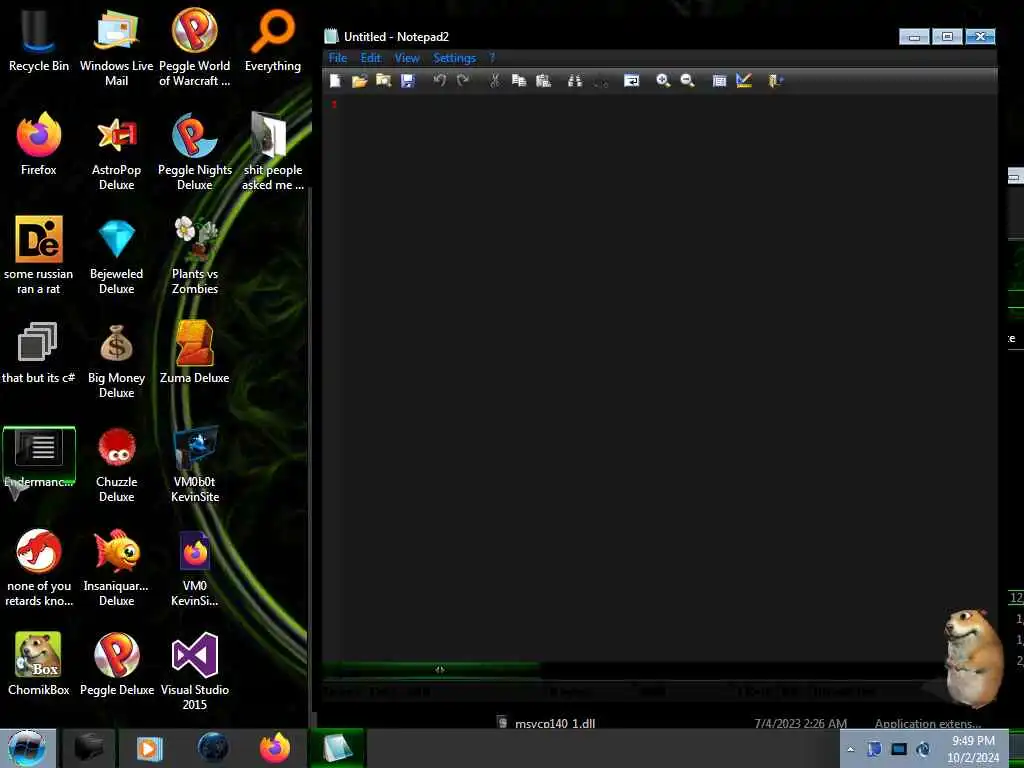Viewport: 1024px width, 768px height.
Task: Click the Cut scissors icon in Notepad2
Action: (x=495, y=80)
